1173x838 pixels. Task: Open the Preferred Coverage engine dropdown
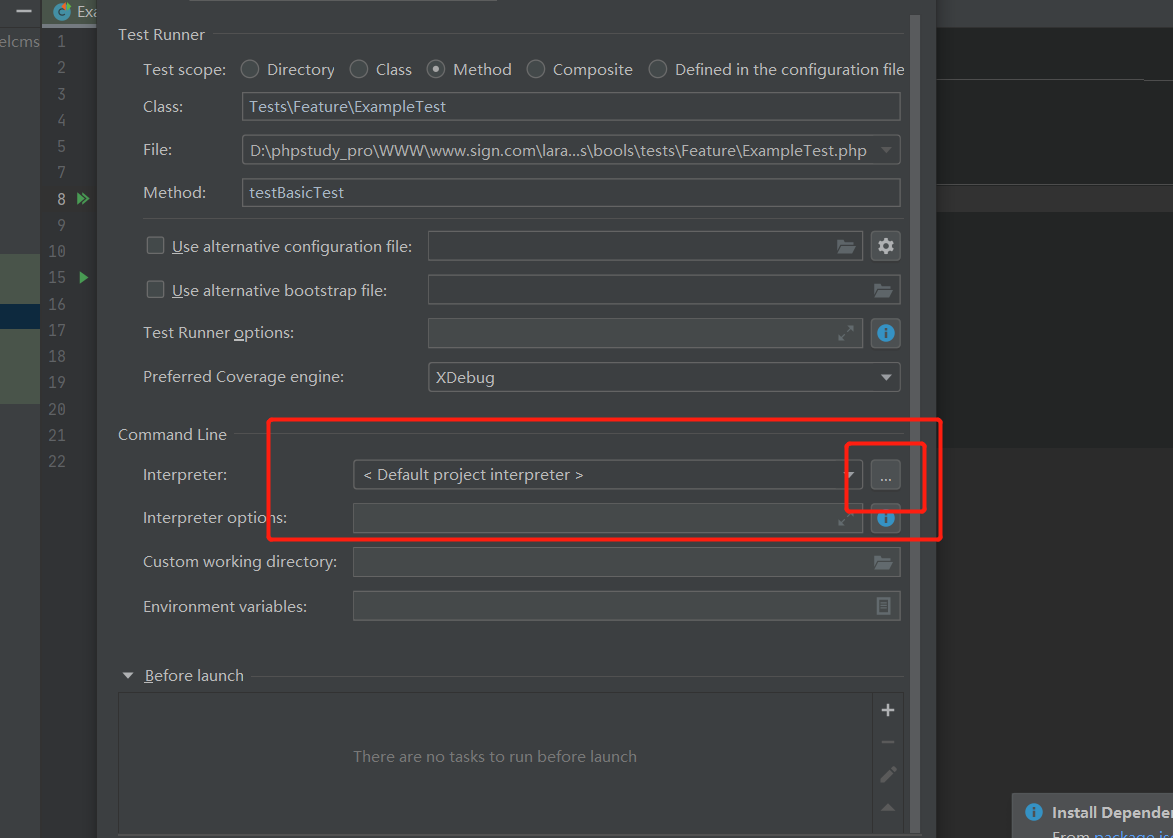[886, 377]
